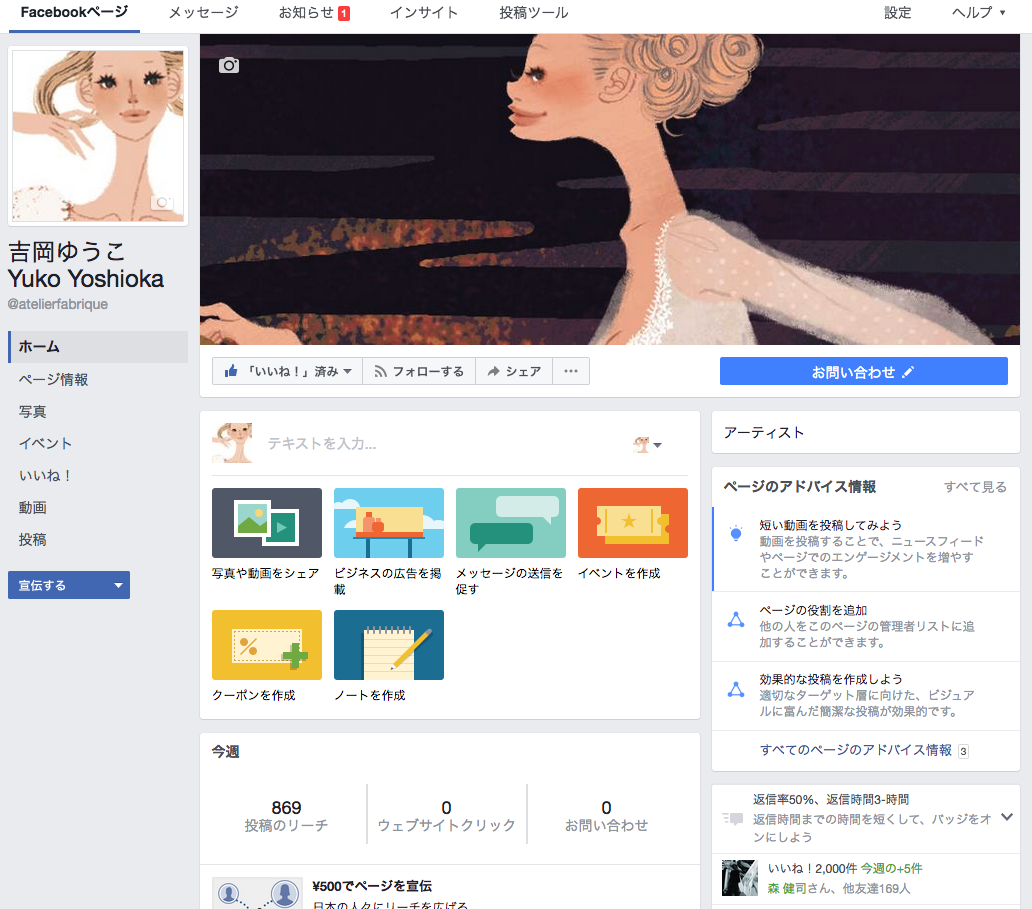The width and height of the screenshot is (1032, 909).
Task: Click the cover photo illustration
Action: tap(609, 189)
